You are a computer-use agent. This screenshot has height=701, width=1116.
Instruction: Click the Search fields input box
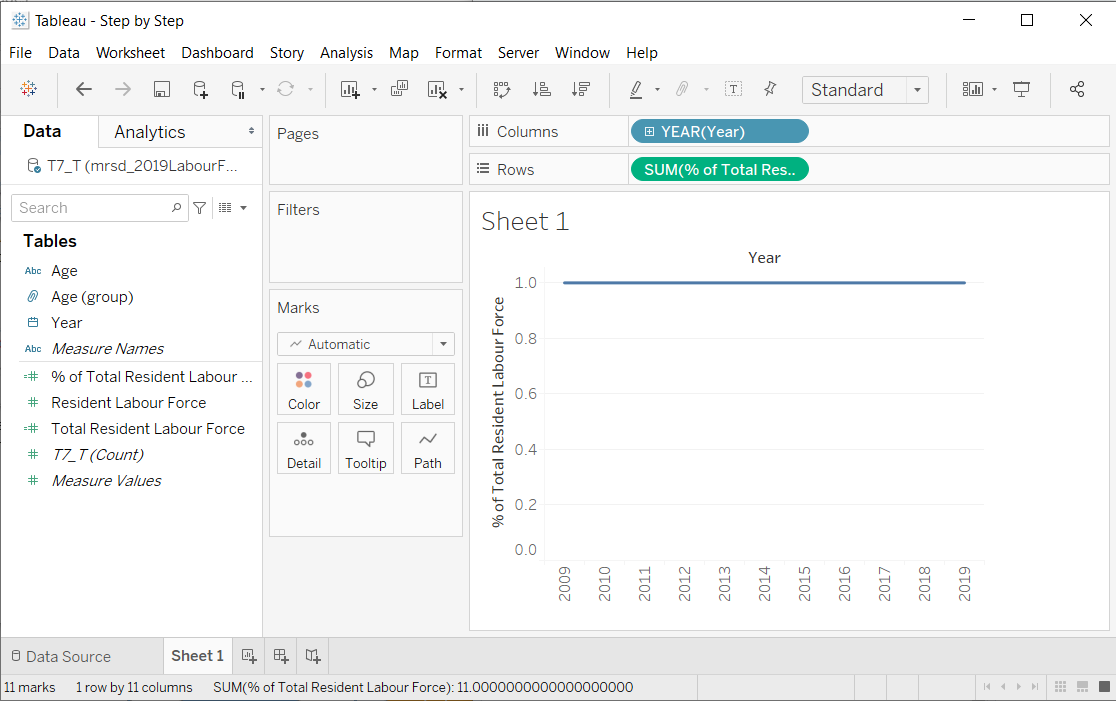(x=92, y=208)
